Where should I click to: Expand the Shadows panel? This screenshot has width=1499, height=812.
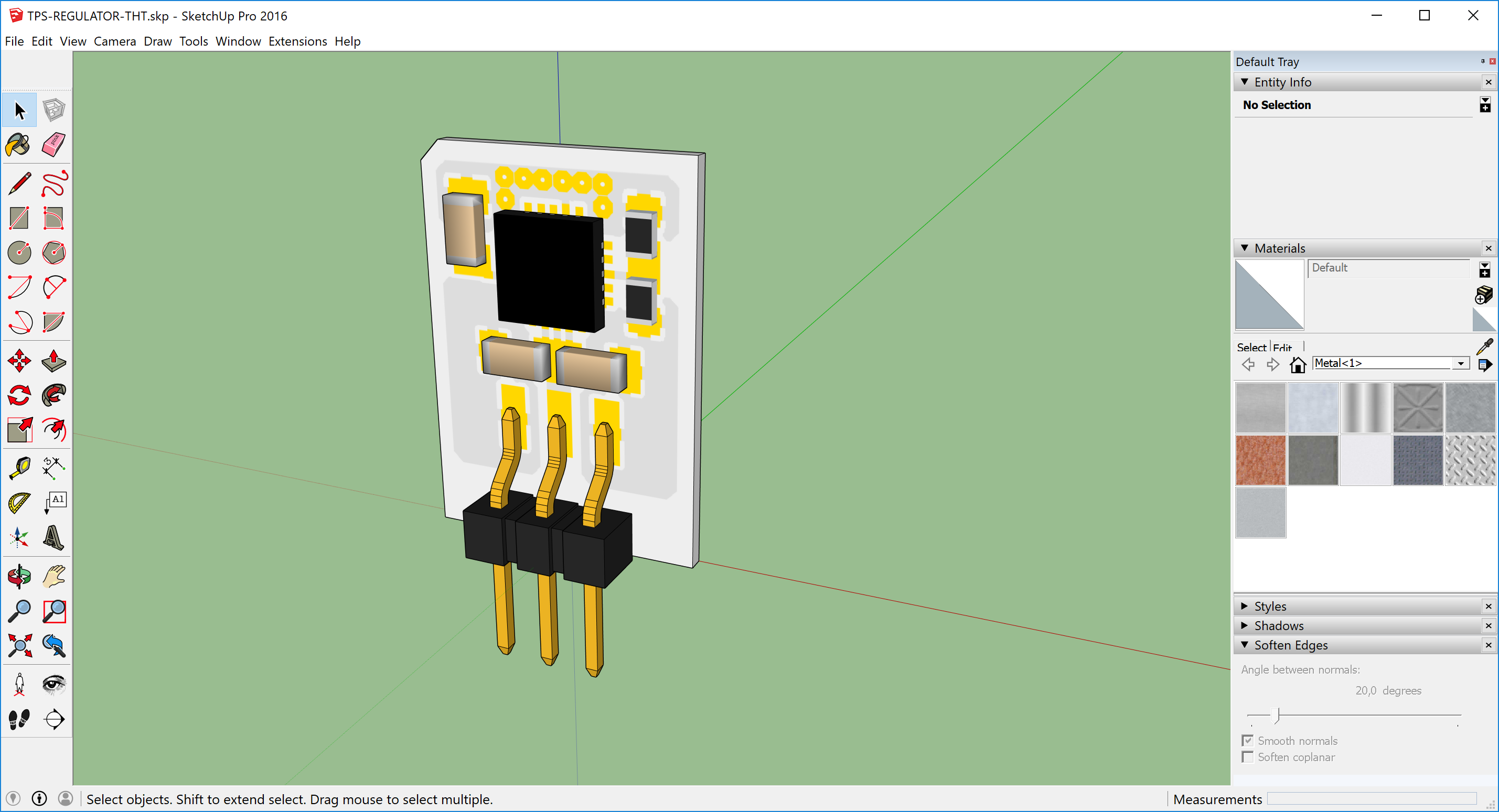tap(1245, 625)
